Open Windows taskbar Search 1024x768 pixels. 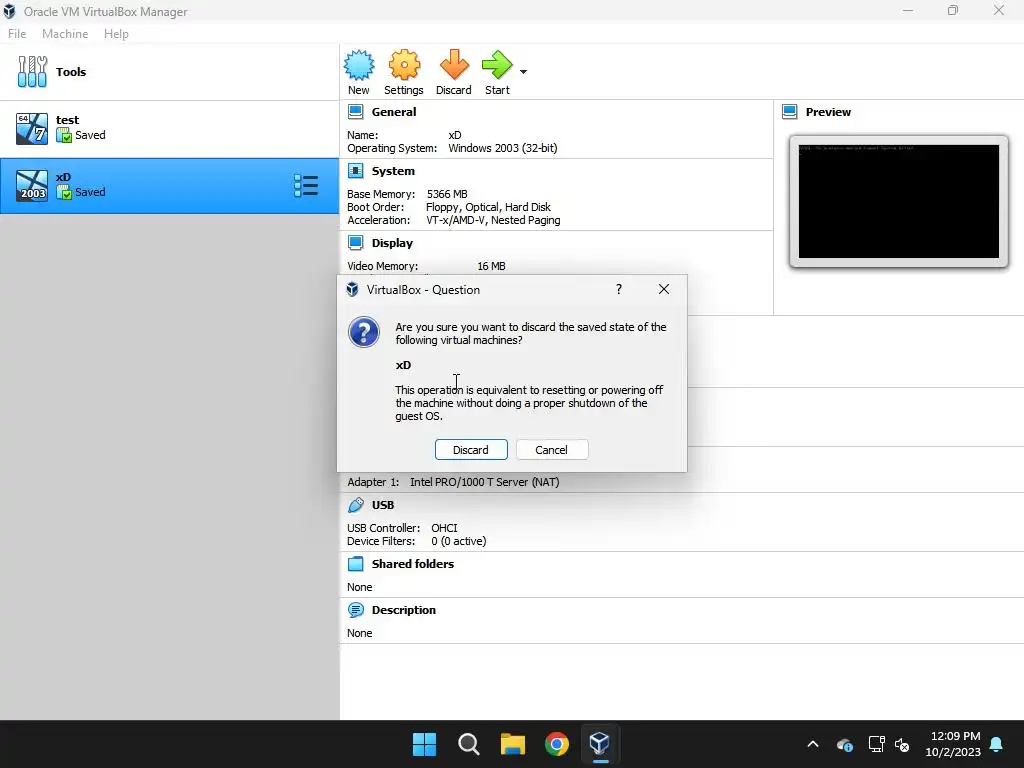coord(469,744)
